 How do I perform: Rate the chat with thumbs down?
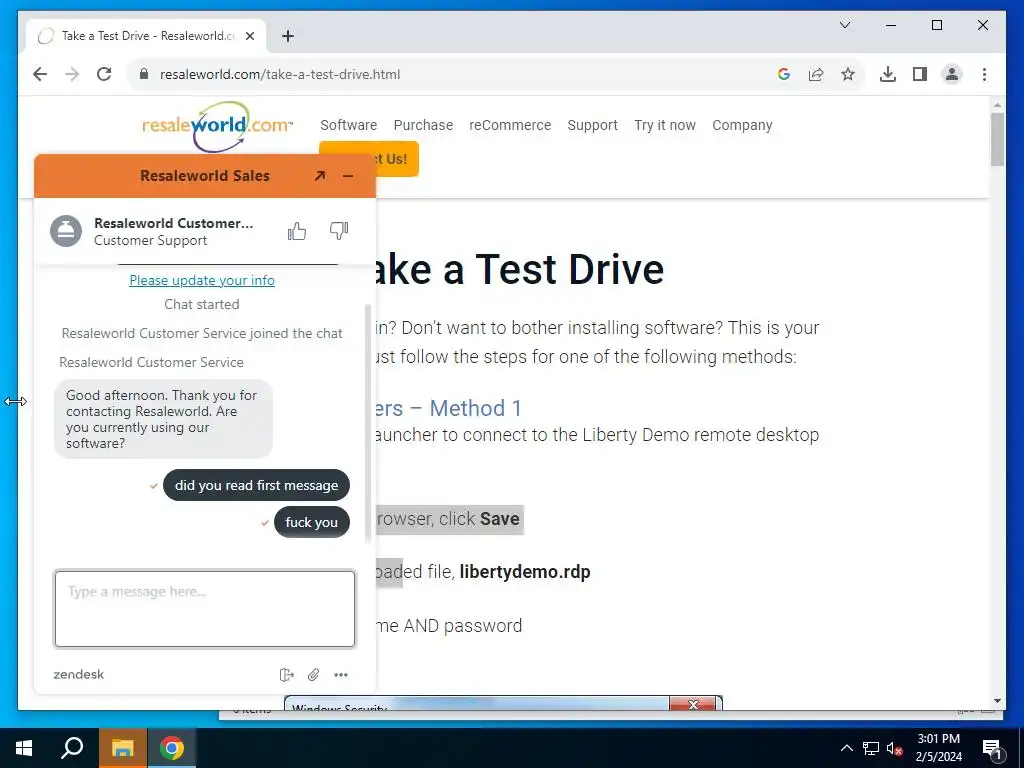339,231
